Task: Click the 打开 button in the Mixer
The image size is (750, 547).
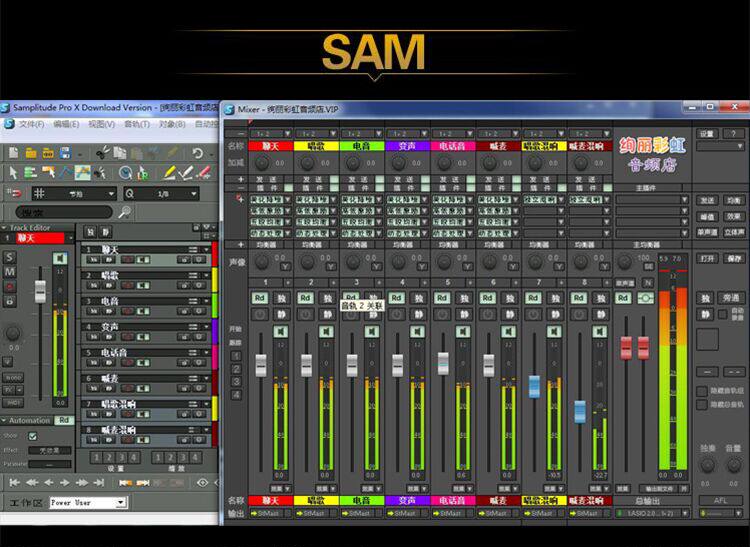Action: [x=707, y=259]
